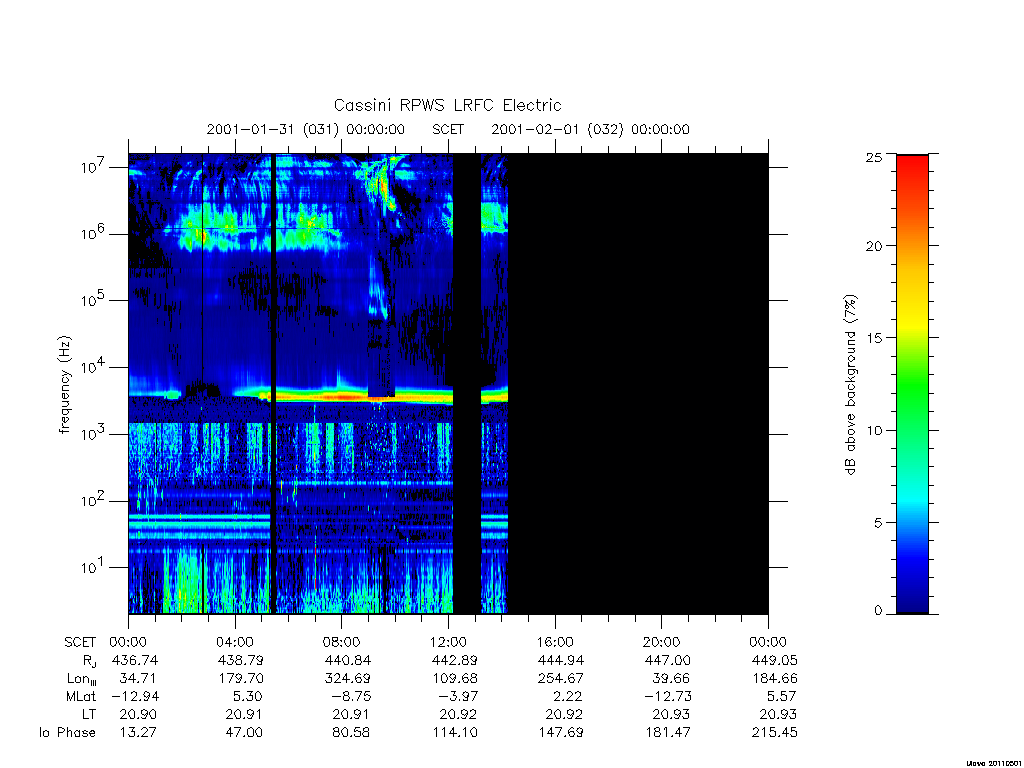
Task: Click the large black data gap region
Action: click(637, 383)
